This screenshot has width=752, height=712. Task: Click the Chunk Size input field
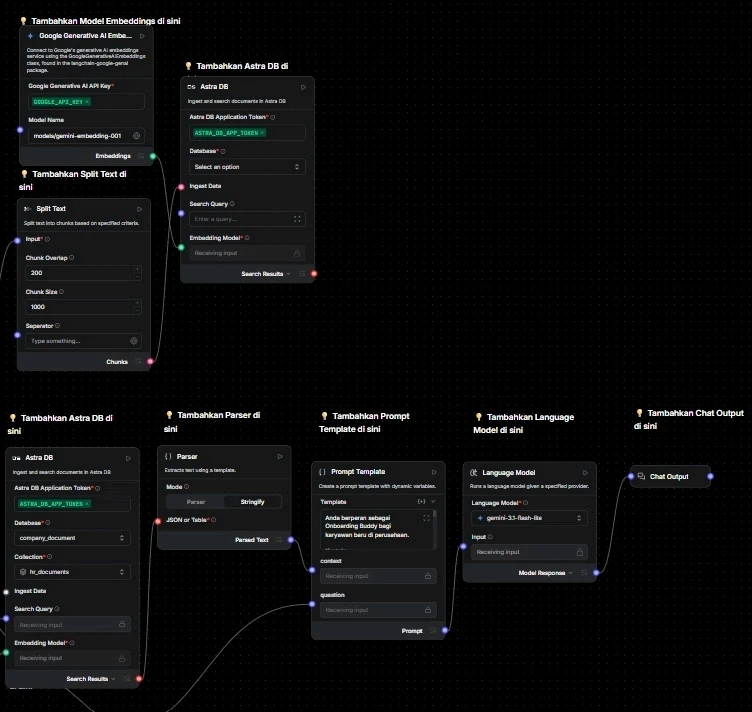click(83, 307)
